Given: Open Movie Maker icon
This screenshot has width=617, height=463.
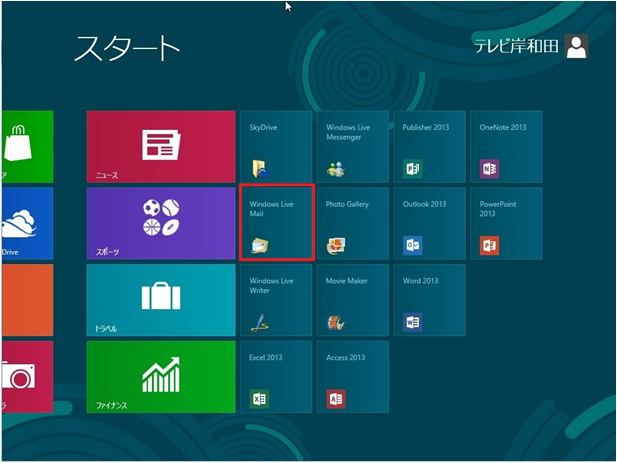Looking at the screenshot, I should click(x=336, y=323).
